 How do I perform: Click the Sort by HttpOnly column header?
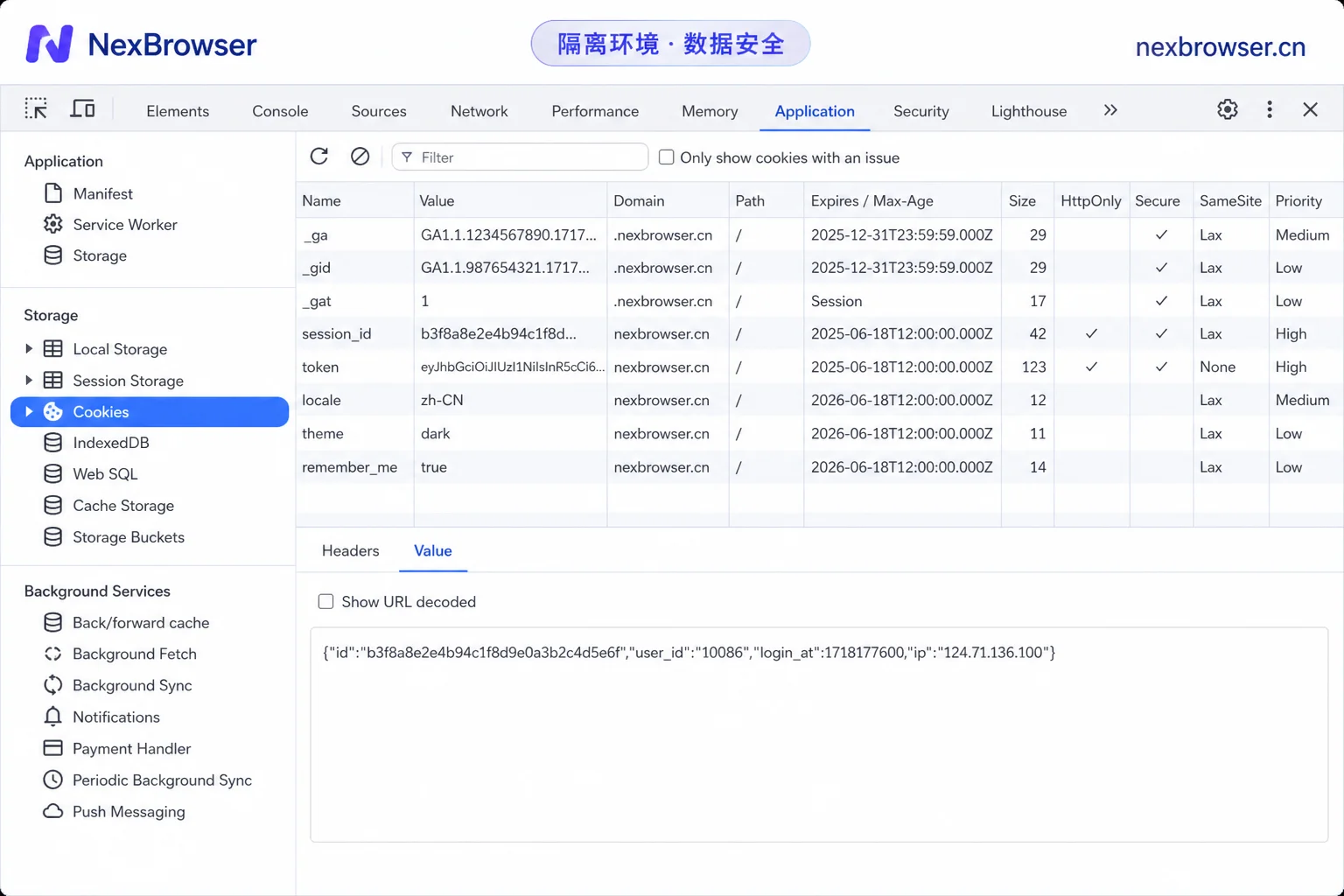pos(1091,200)
